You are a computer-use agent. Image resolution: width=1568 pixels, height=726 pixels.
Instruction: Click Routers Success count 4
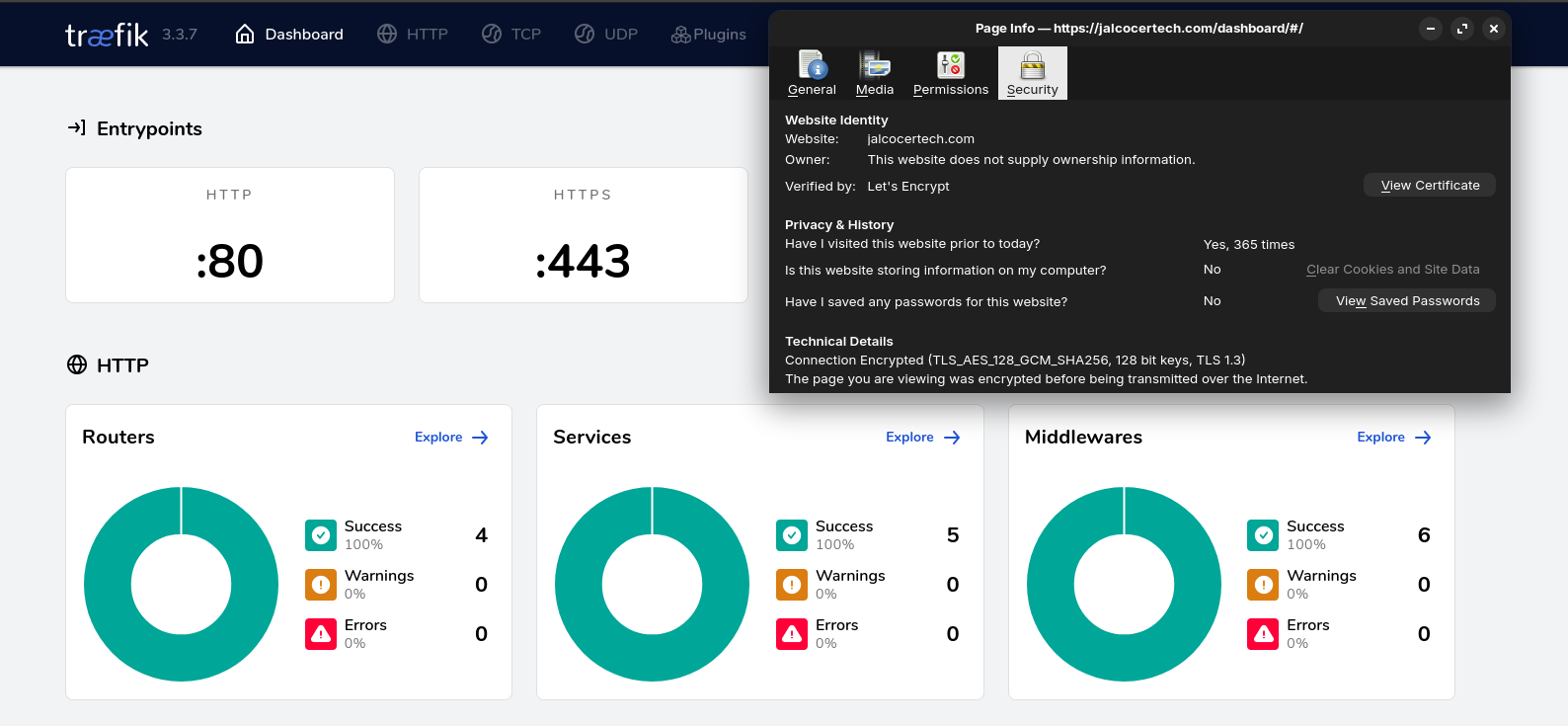[482, 535]
